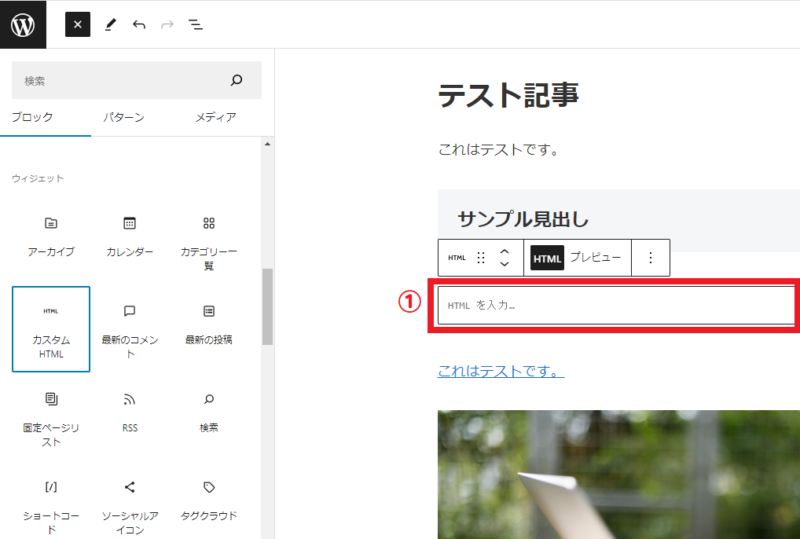This screenshot has height=539, width=800.
Task: Switch to the メディア tab
Action: (215, 117)
